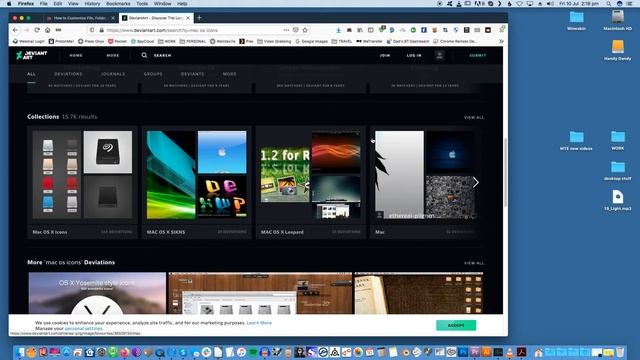Viewport: 640px width, 360px height.
Task: Open the Google Images bookmark
Action: point(311,41)
